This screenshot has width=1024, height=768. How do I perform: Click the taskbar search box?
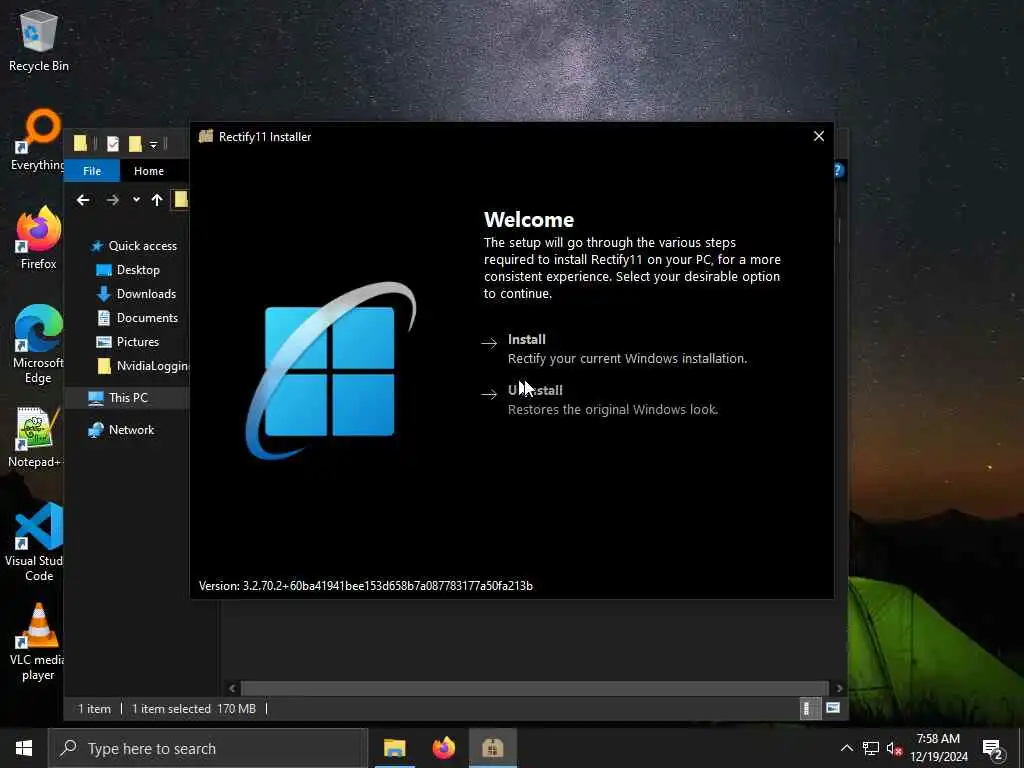[x=208, y=748]
